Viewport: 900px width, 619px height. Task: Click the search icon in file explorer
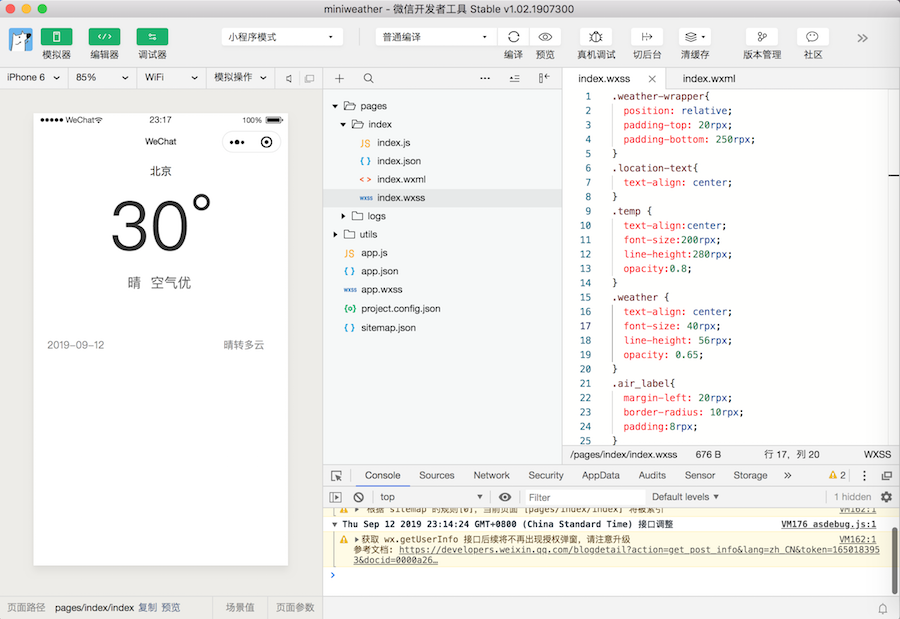click(368, 78)
